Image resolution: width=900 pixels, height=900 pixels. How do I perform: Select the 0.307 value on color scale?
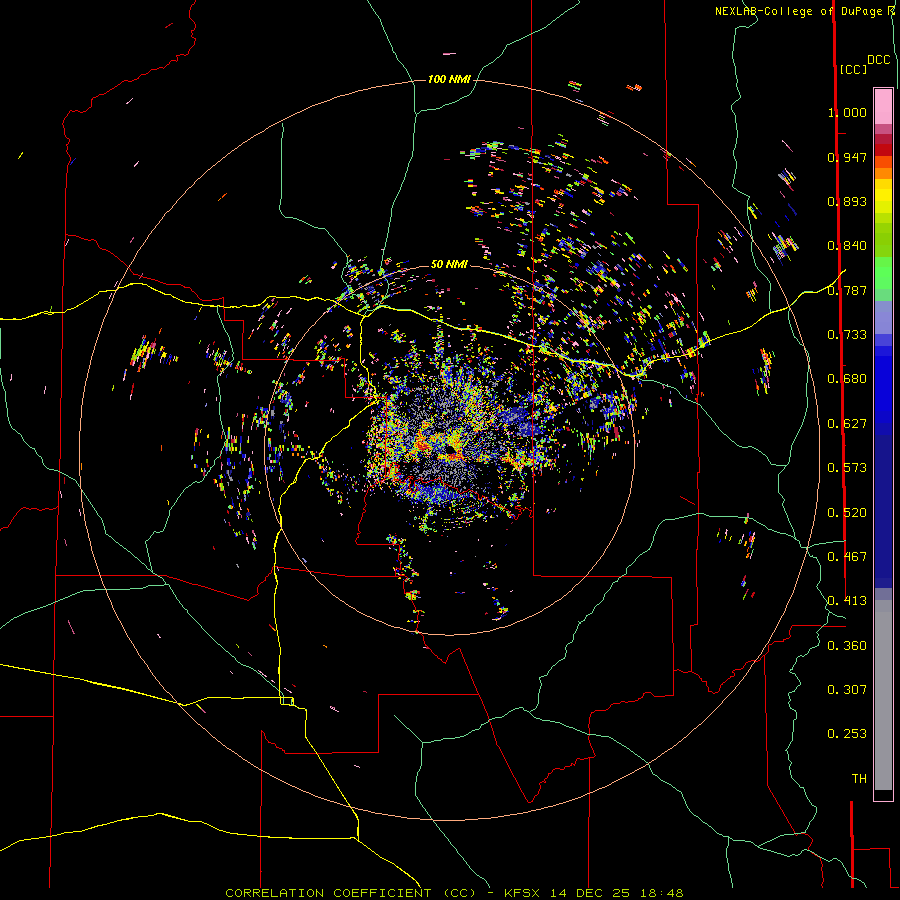(x=847, y=689)
